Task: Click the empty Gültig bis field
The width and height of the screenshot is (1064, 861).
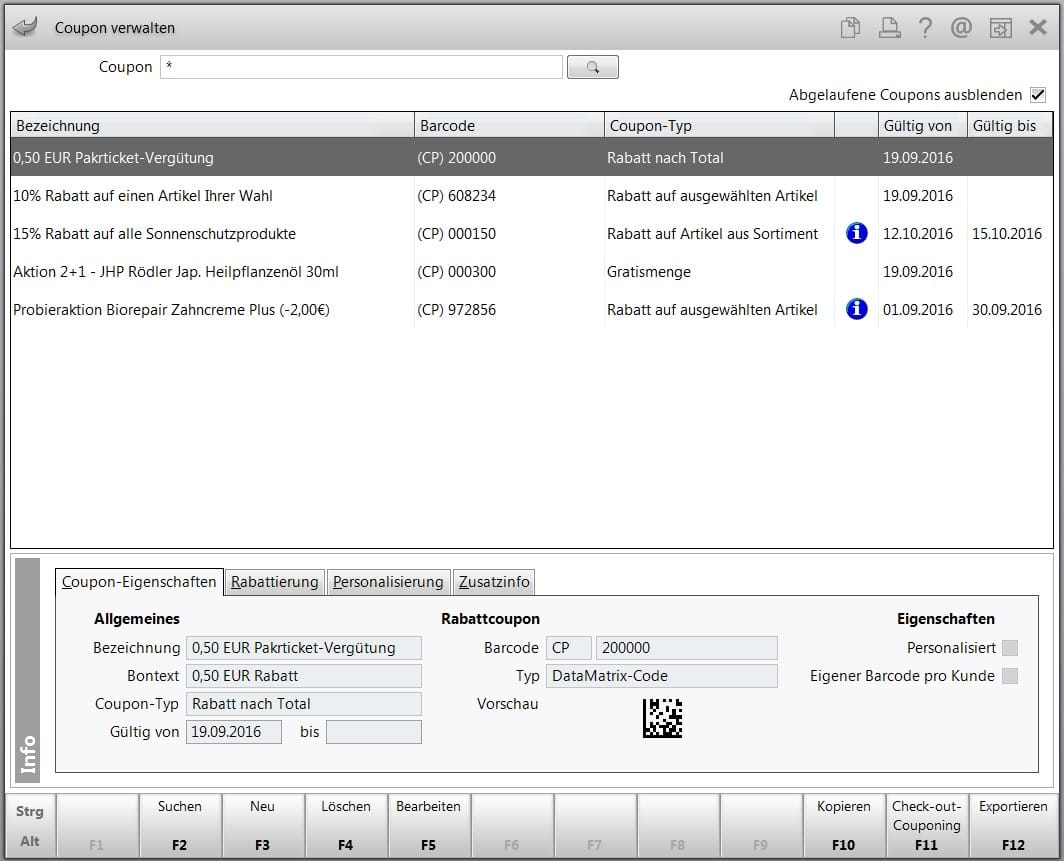Action: [x=374, y=732]
